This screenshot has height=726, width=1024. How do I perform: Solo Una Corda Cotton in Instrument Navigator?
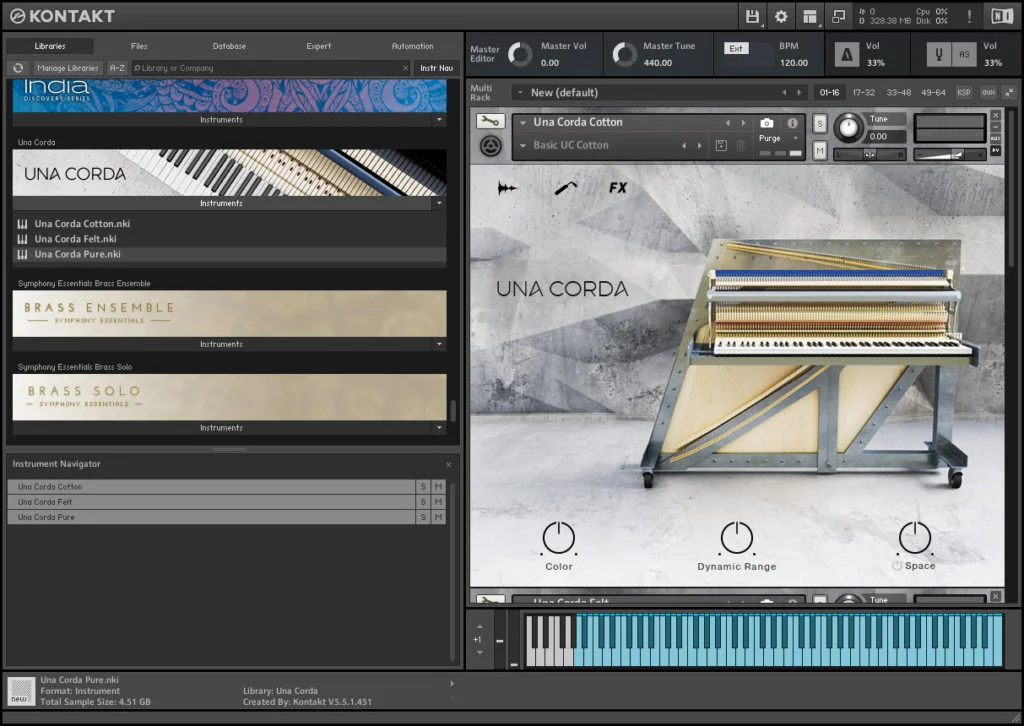423,487
